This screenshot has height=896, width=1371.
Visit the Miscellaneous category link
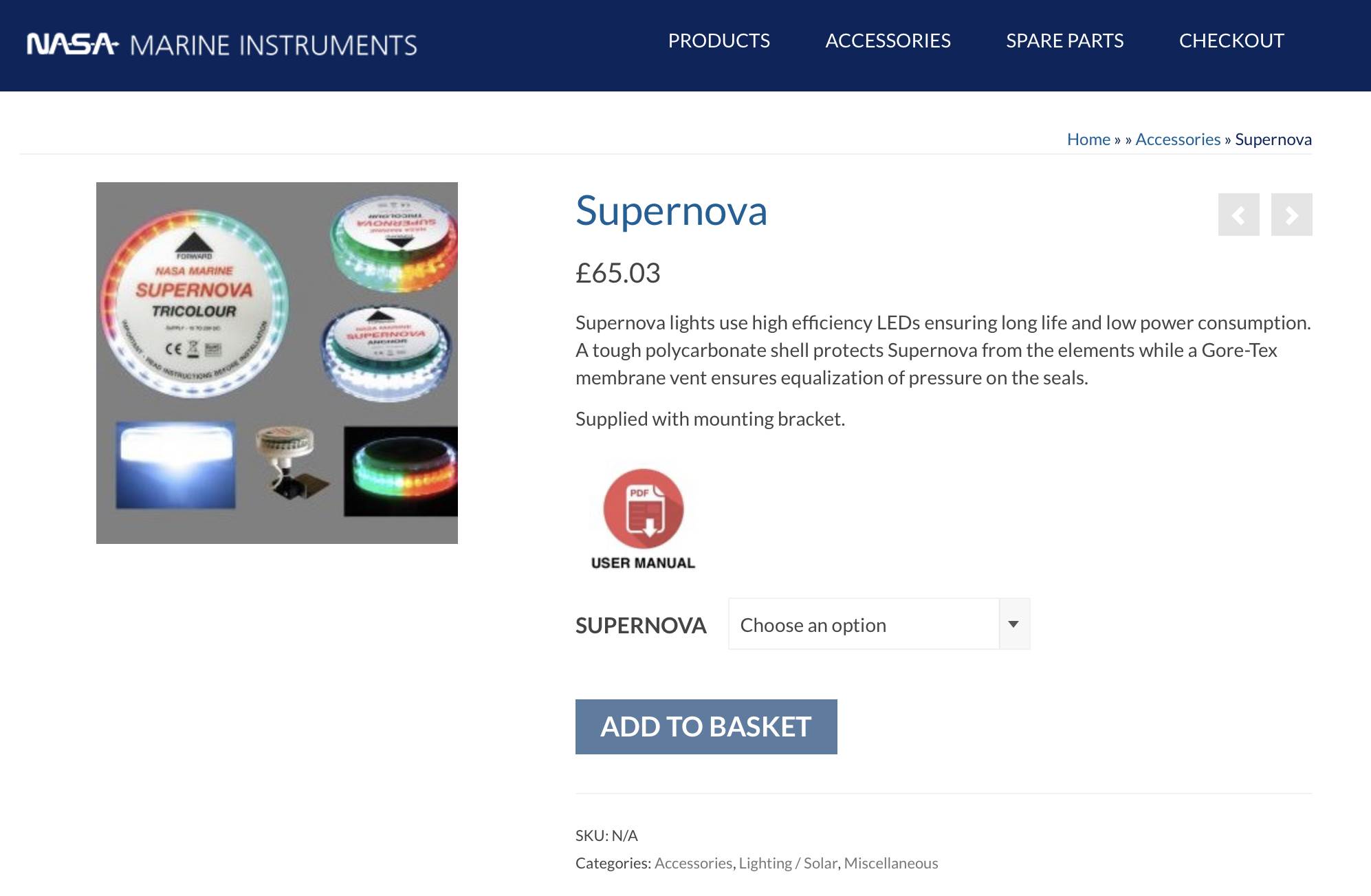pos(890,863)
